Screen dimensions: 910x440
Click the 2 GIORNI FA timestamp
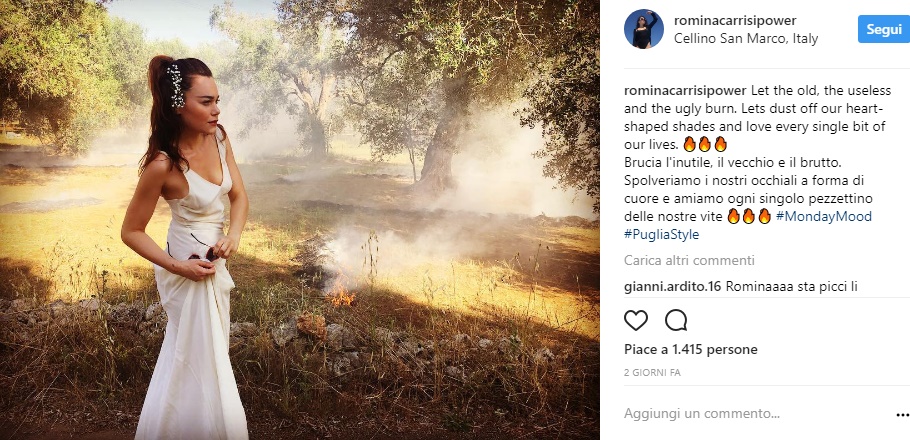(x=652, y=372)
